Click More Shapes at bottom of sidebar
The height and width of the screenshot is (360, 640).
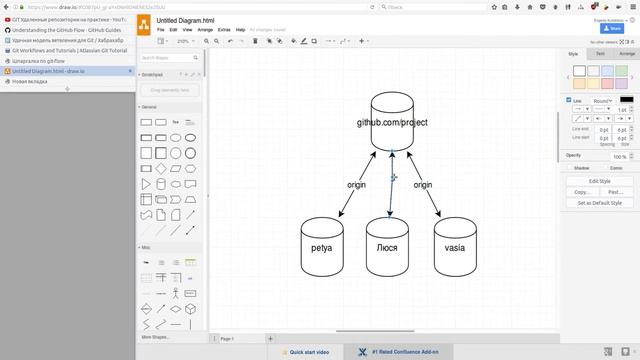[x=155, y=337]
